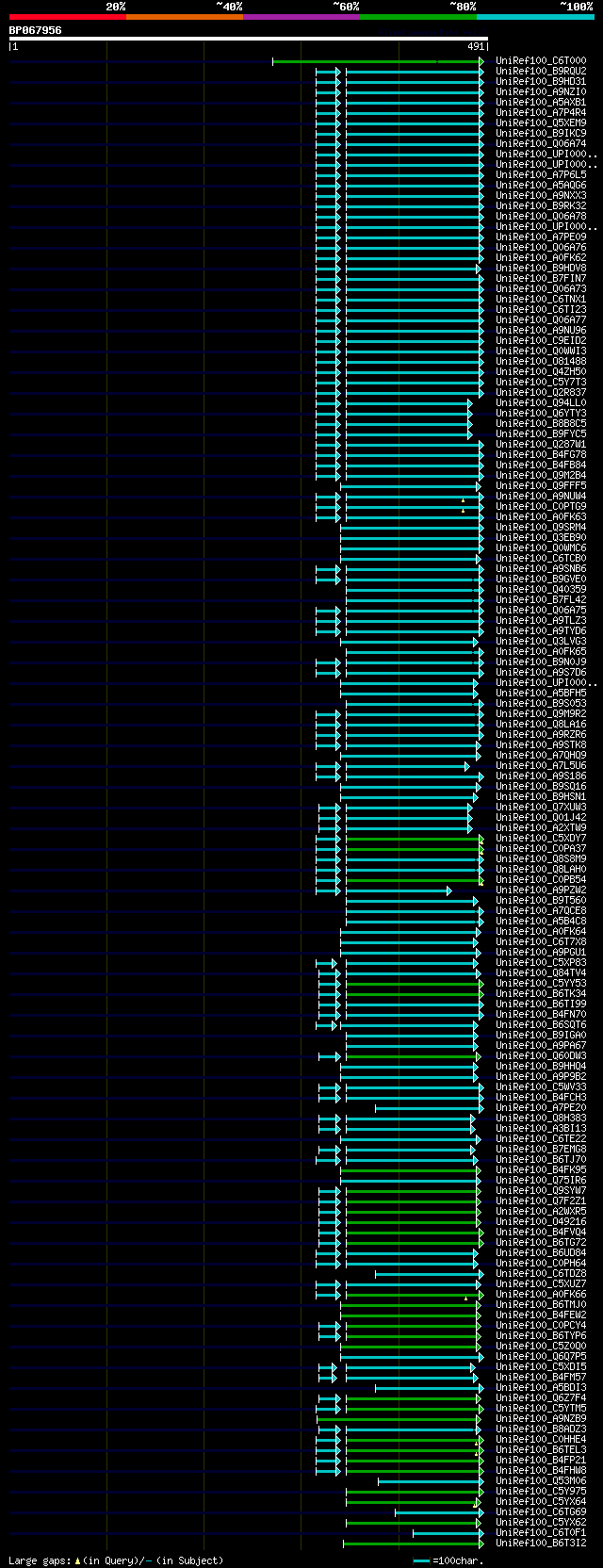View entry UniRef100_A2XTW9
Screen dimensions: 603x1568
[x=541, y=828]
